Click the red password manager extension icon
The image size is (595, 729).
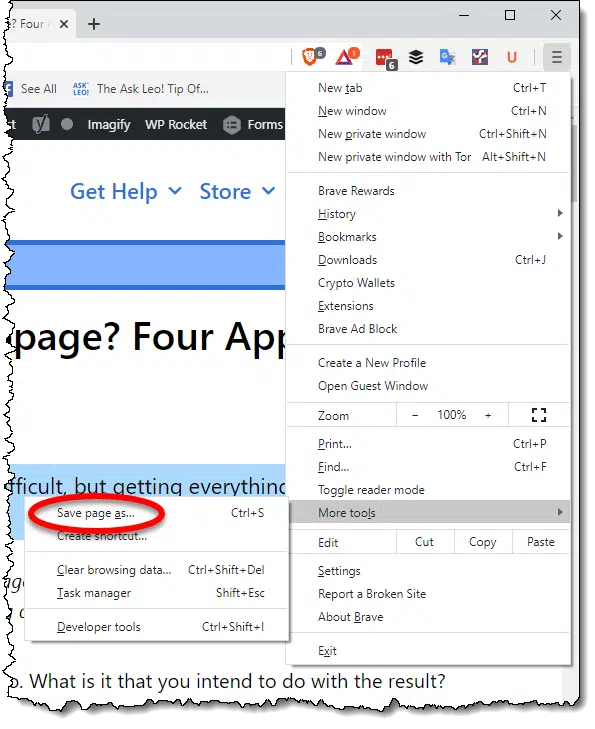point(385,58)
